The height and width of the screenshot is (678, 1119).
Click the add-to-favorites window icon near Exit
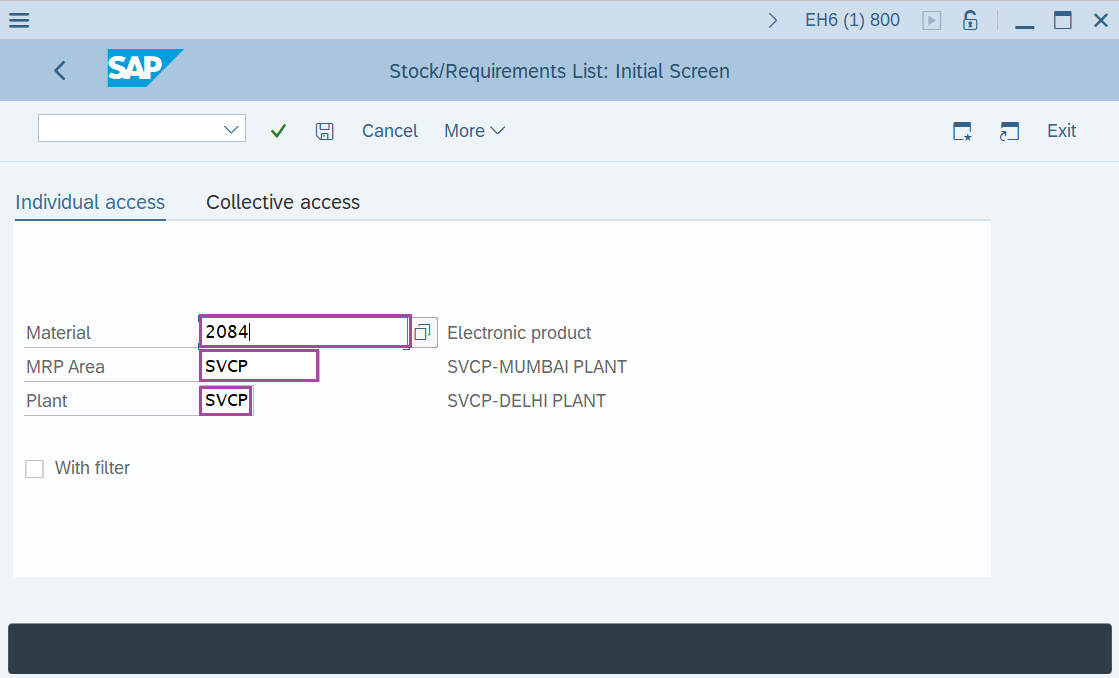tap(961, 130)
